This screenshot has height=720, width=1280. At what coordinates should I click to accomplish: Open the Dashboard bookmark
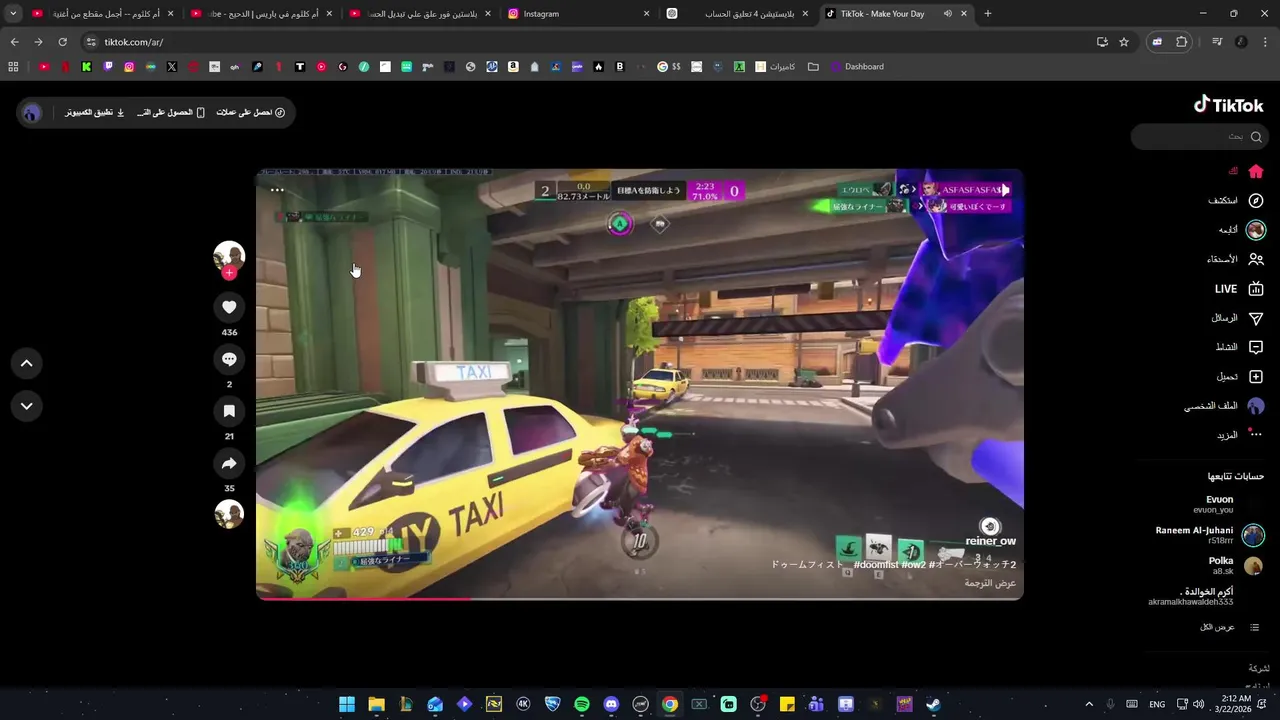click(858, 67)
